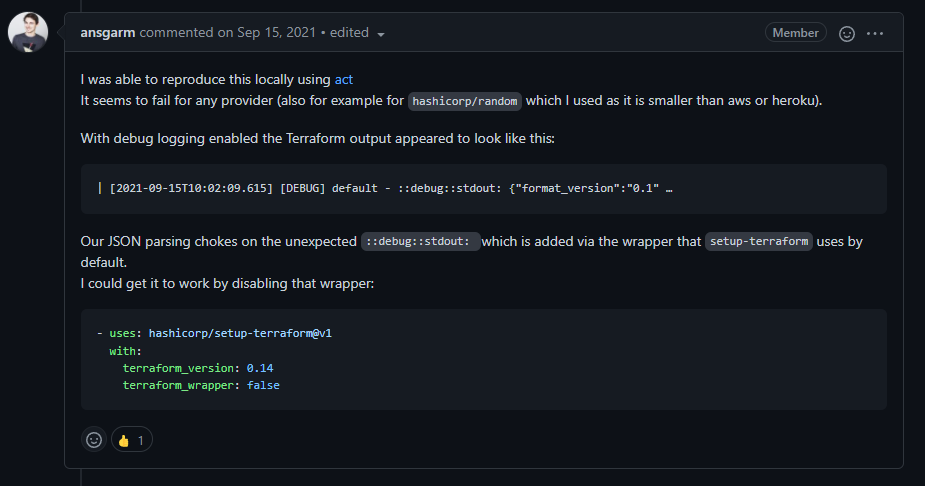Viewport: 925px width, 486px height.
Task: Click the Sep 15, 2021 timestamp
Action: [276, 32]
